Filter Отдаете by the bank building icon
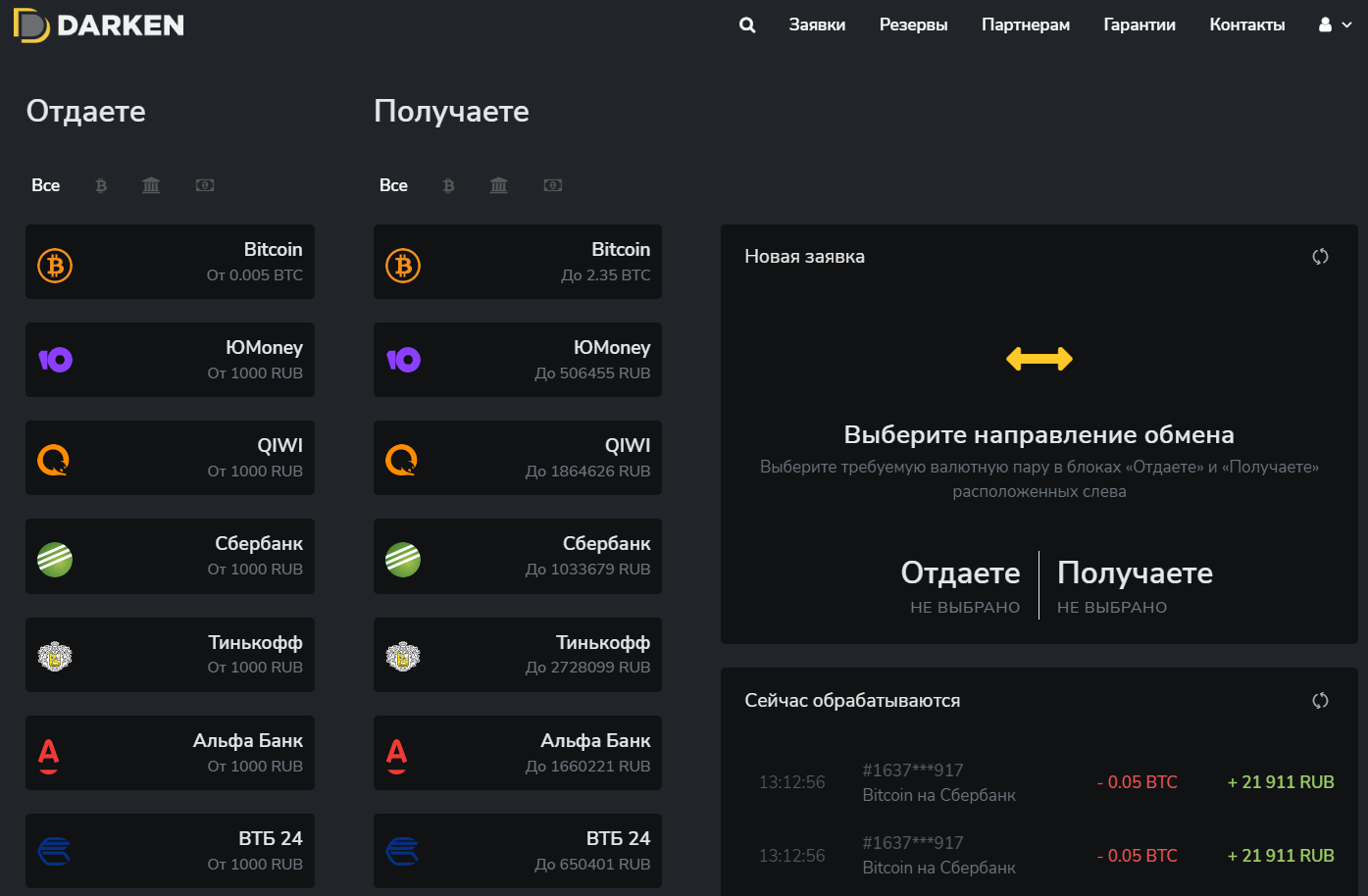The width and height of the screenshot is (1368, 896). click(x=151, y=185)
